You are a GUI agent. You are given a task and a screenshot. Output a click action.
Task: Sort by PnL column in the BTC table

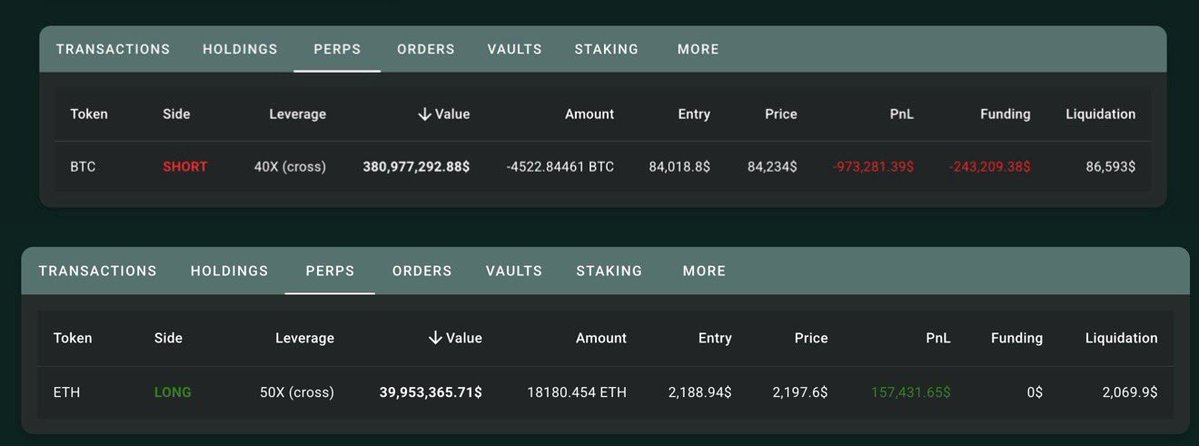[x=901, y=115]
